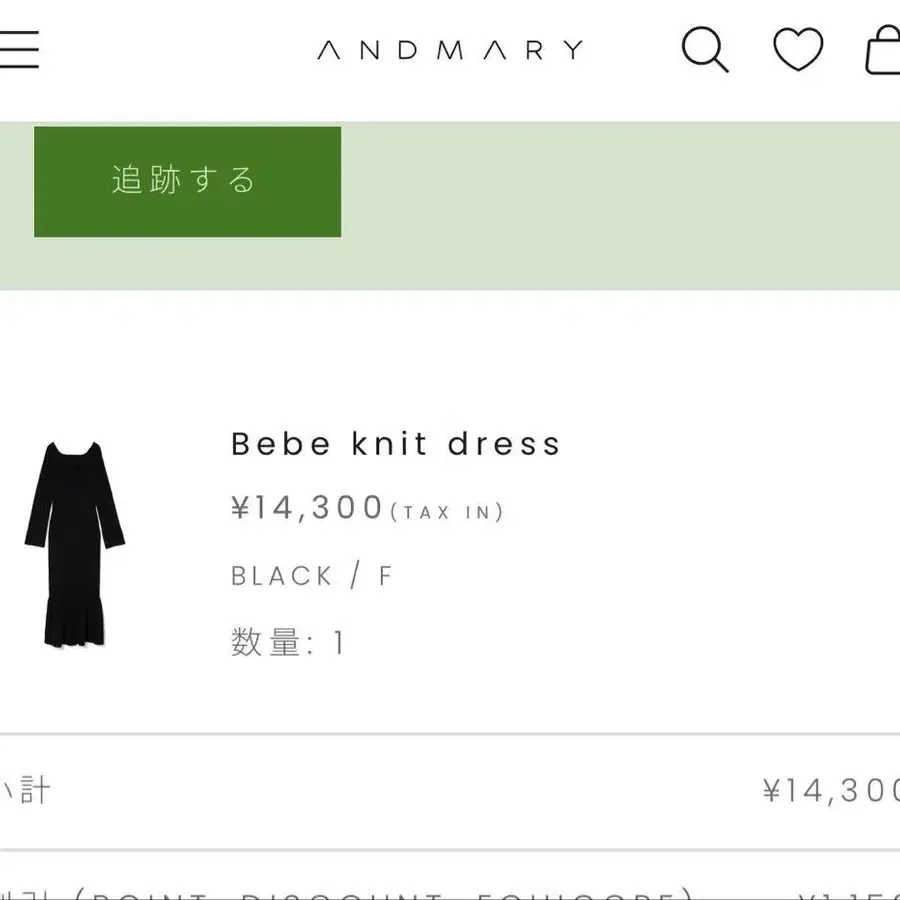This screenshot has height=900, width=900.
Task: Open the hamburger navigation menu
Action: [18, 48]
